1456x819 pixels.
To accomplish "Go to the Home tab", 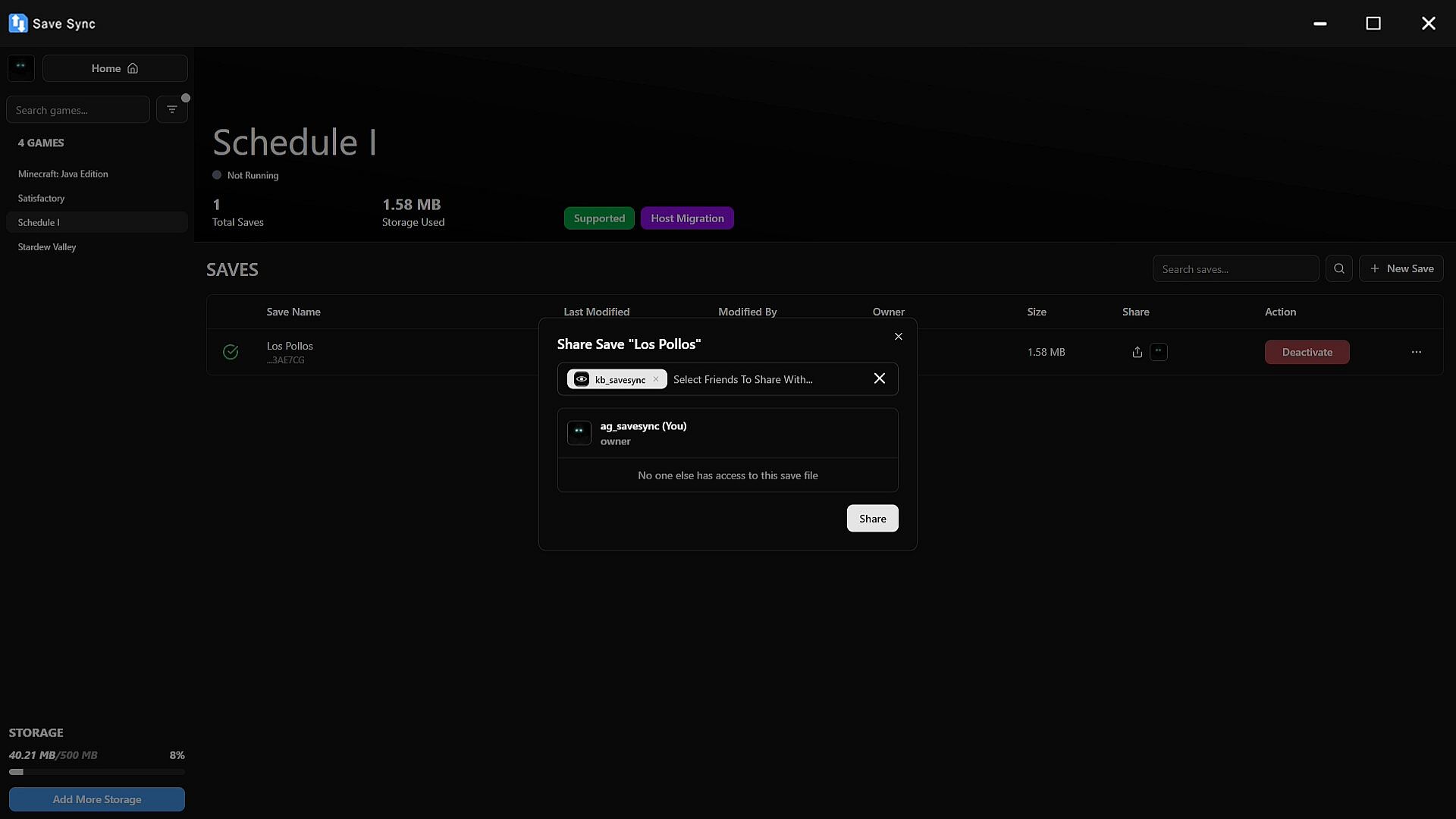I will pyautogui.click(x=115, y=68).
